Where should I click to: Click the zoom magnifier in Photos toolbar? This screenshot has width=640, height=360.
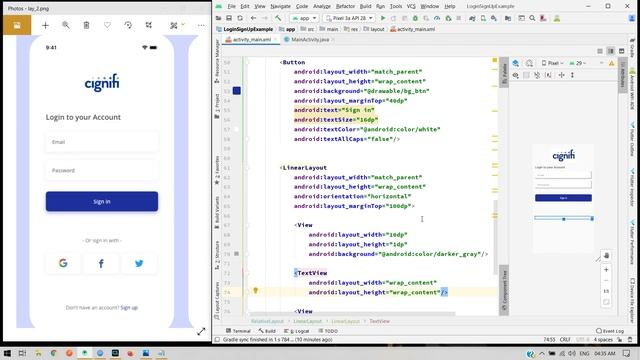(66, 25)
